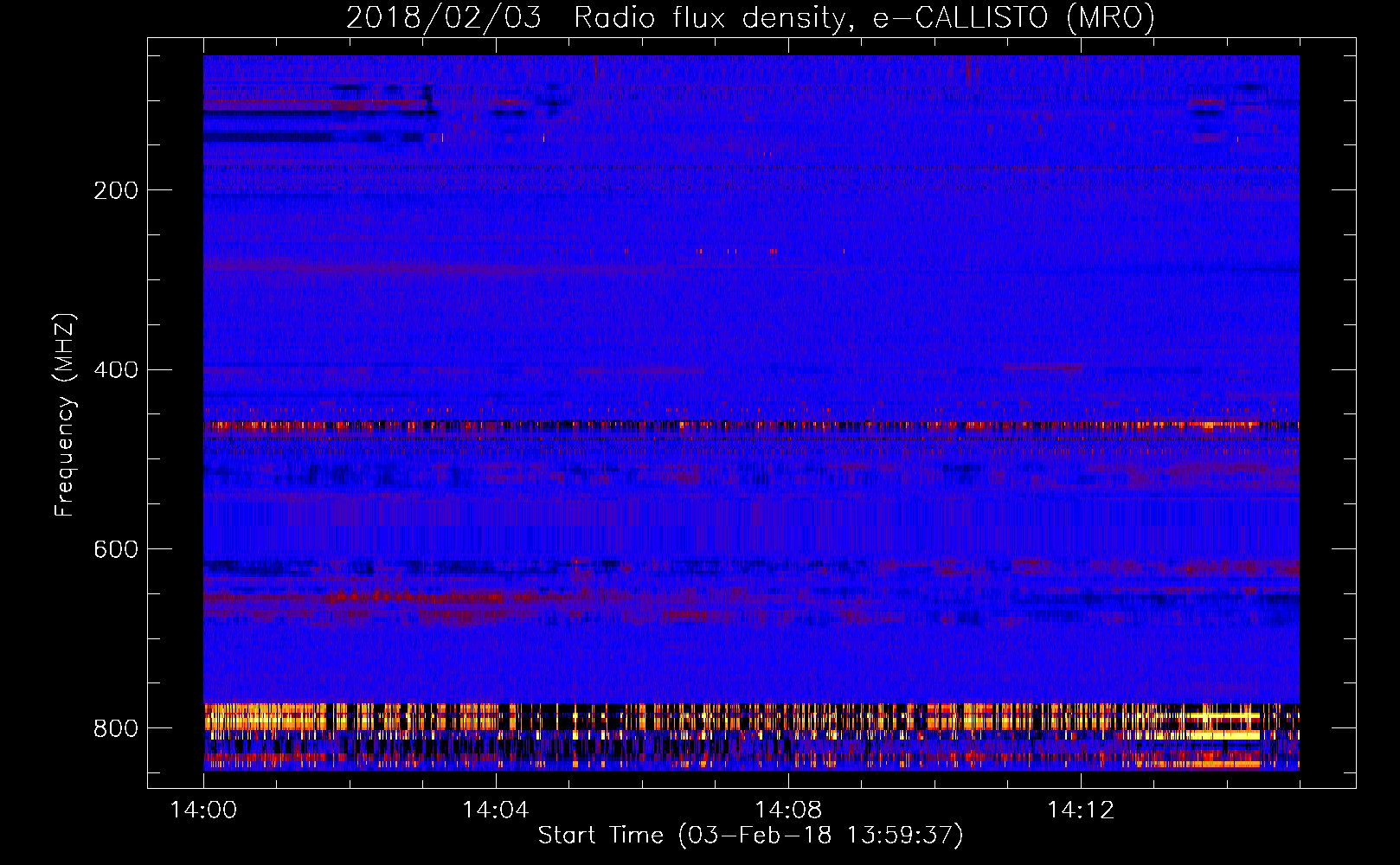
Task: Click the '600' frequency tick label
Action: pos(116,549)
